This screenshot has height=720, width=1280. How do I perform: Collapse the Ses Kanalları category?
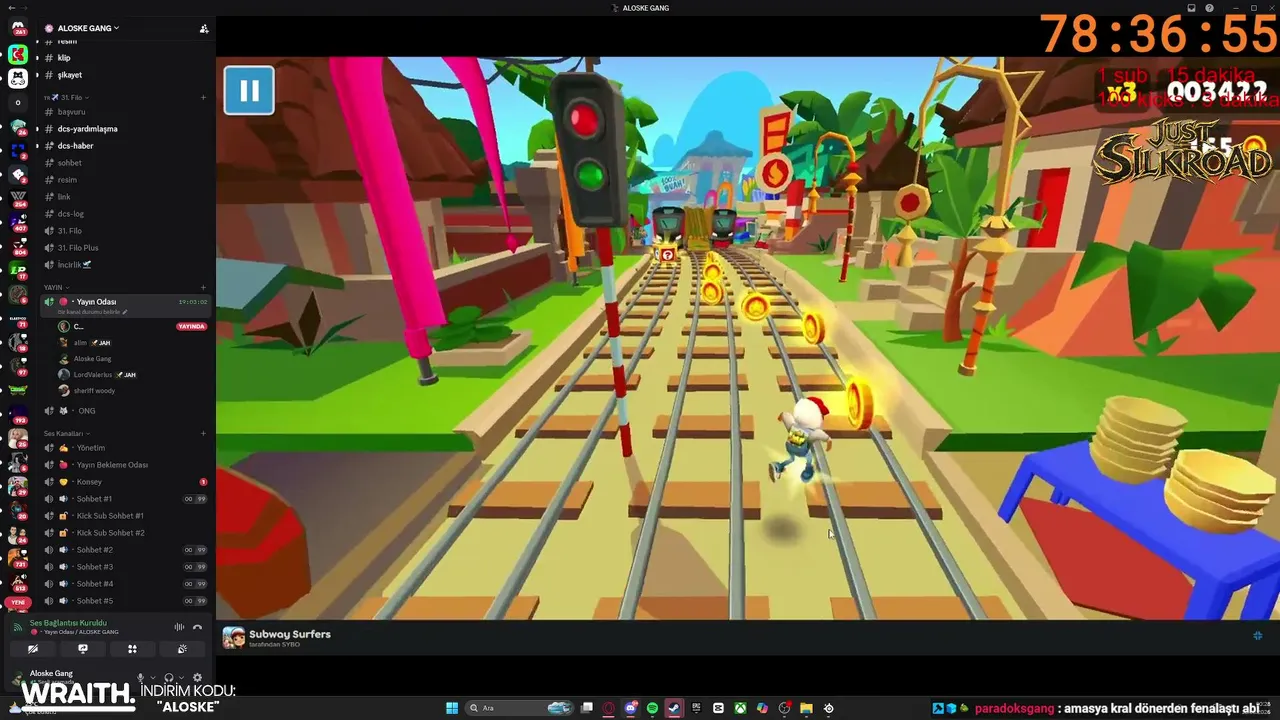[65, 433]
